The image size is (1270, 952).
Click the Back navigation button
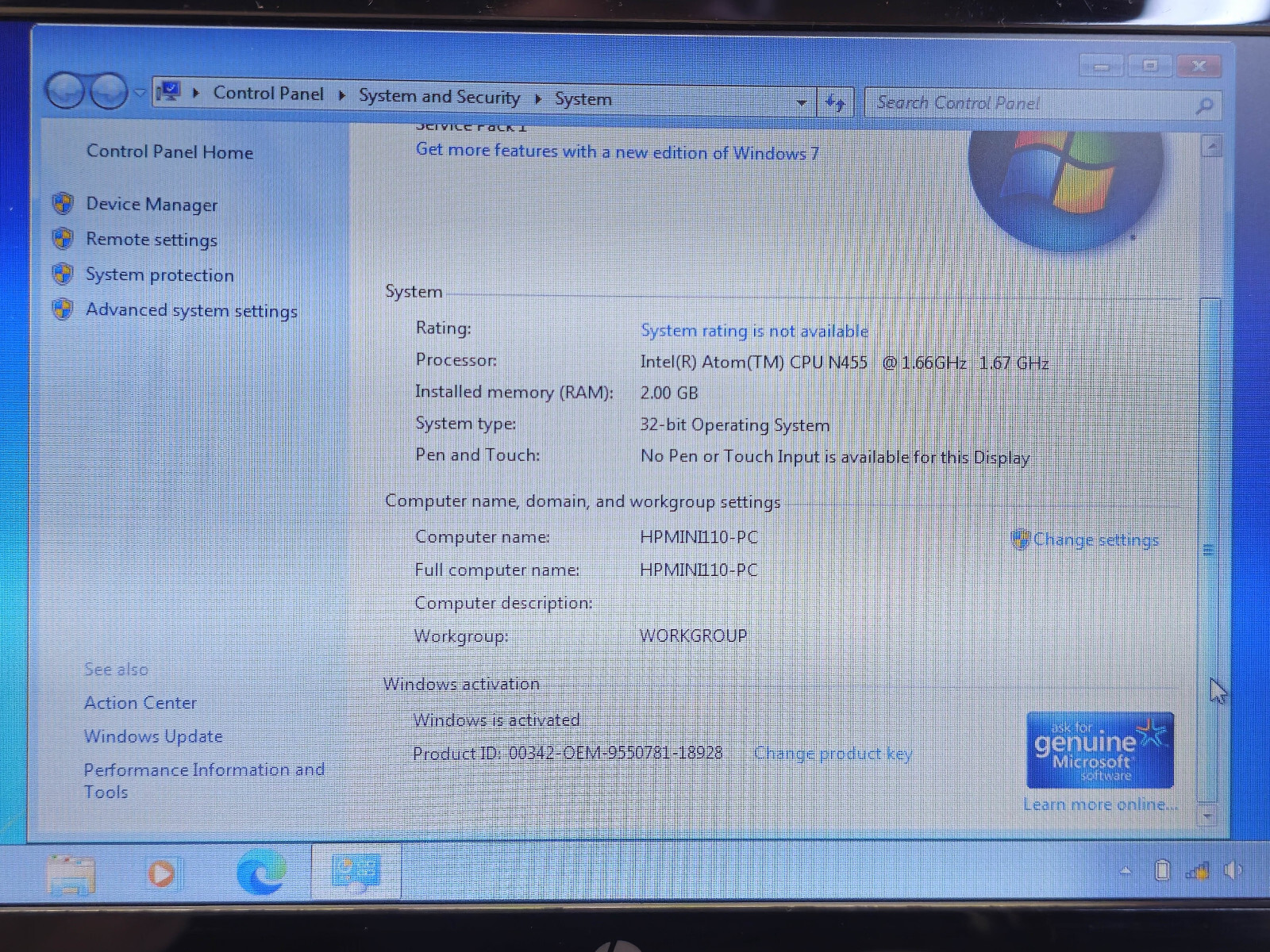pyautogui.click(x=65, y=90)
